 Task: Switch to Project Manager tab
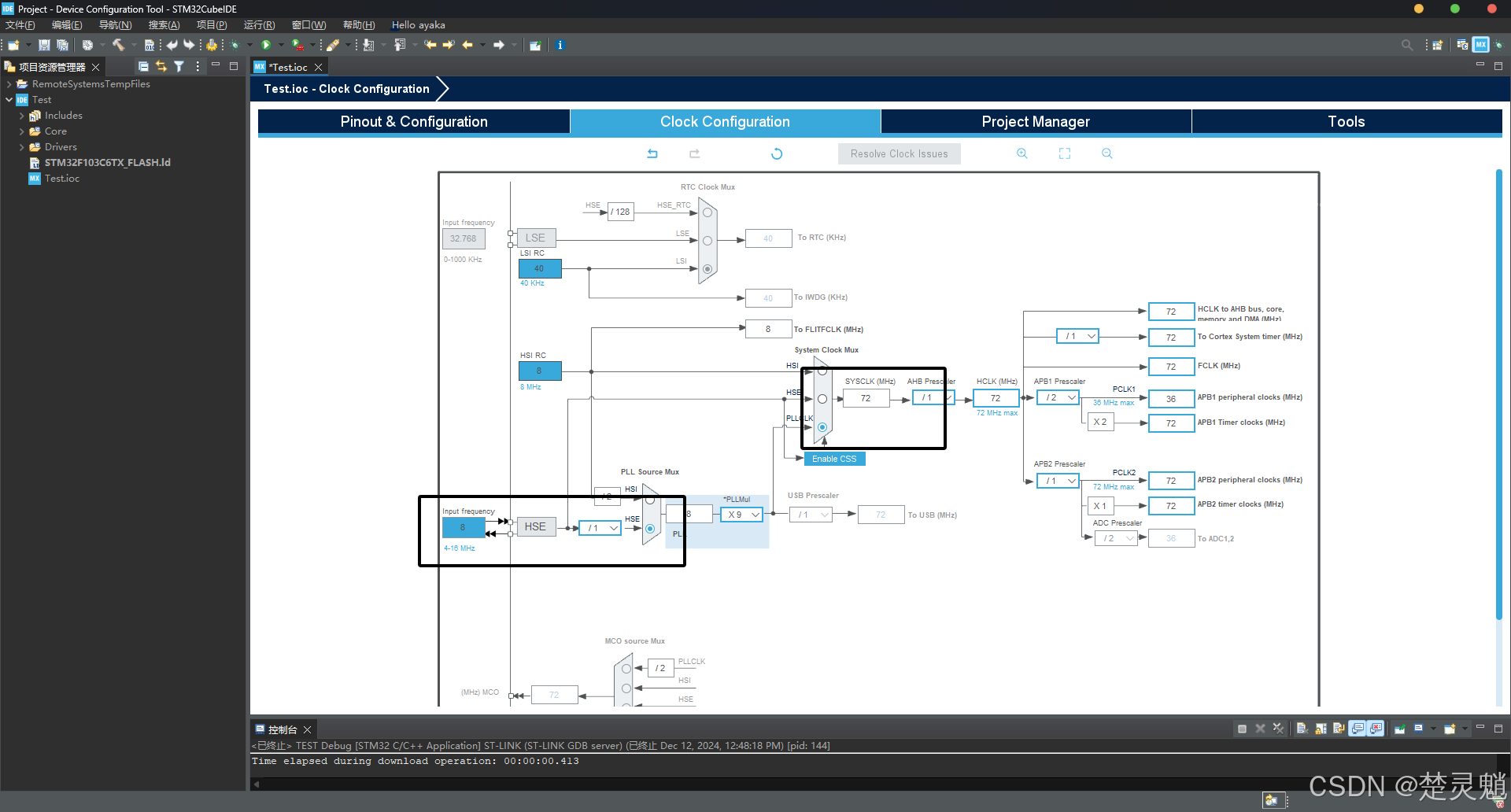1036,121
